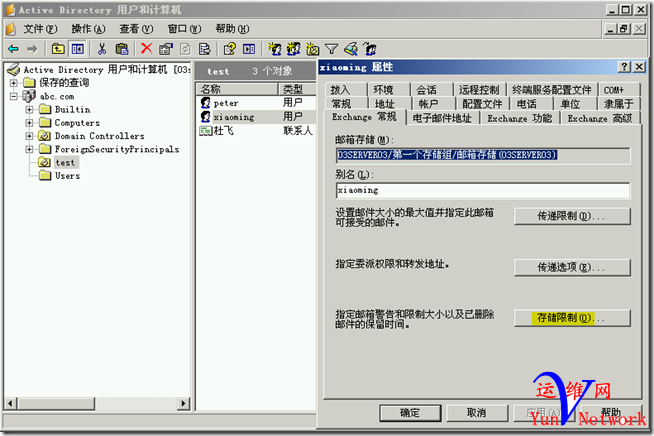Click the Cut scissors icon
654x436 pixels.
pyautogui.click(x=102, y=49)
